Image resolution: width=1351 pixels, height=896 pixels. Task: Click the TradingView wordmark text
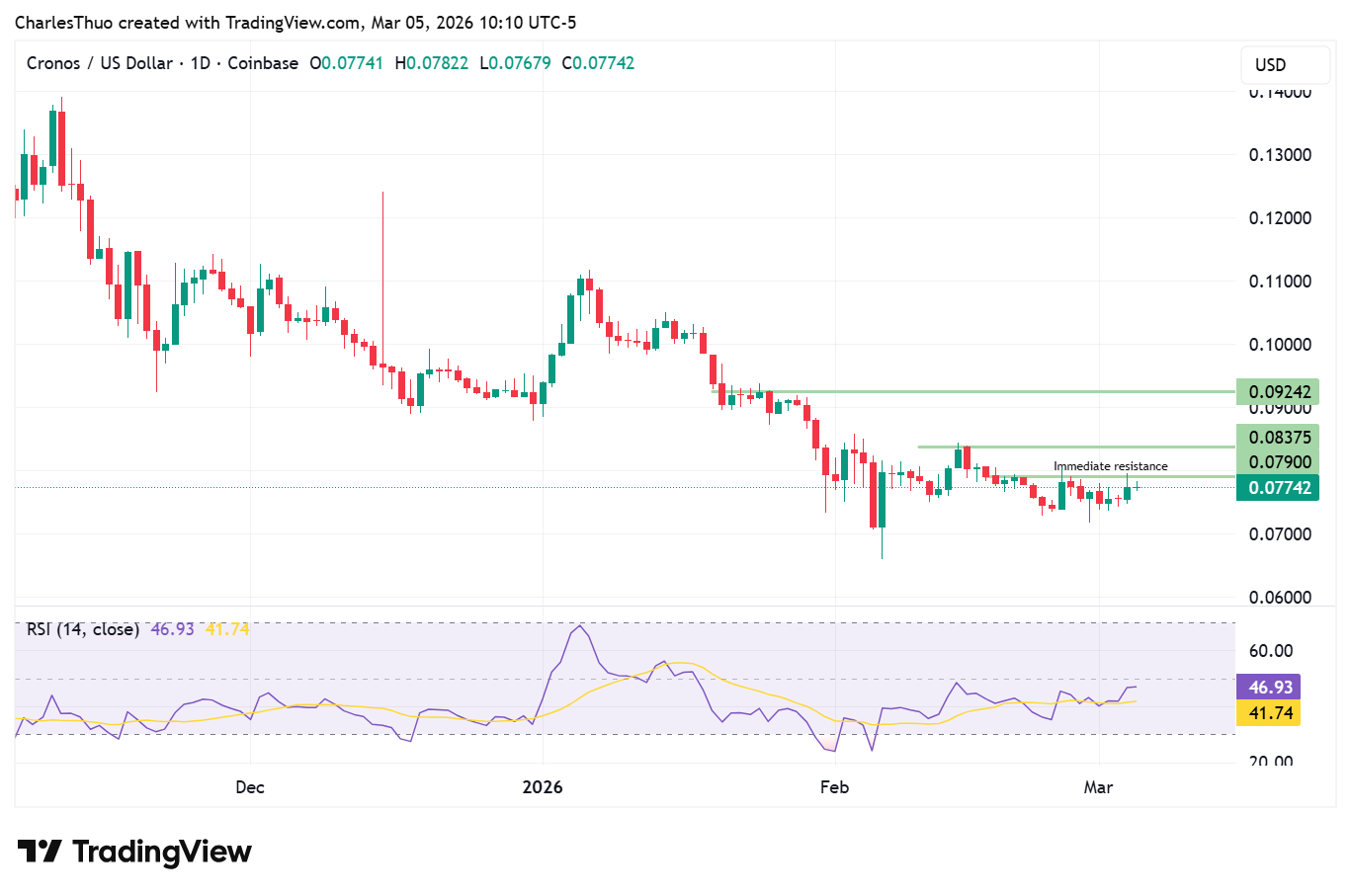coord(162,852)
